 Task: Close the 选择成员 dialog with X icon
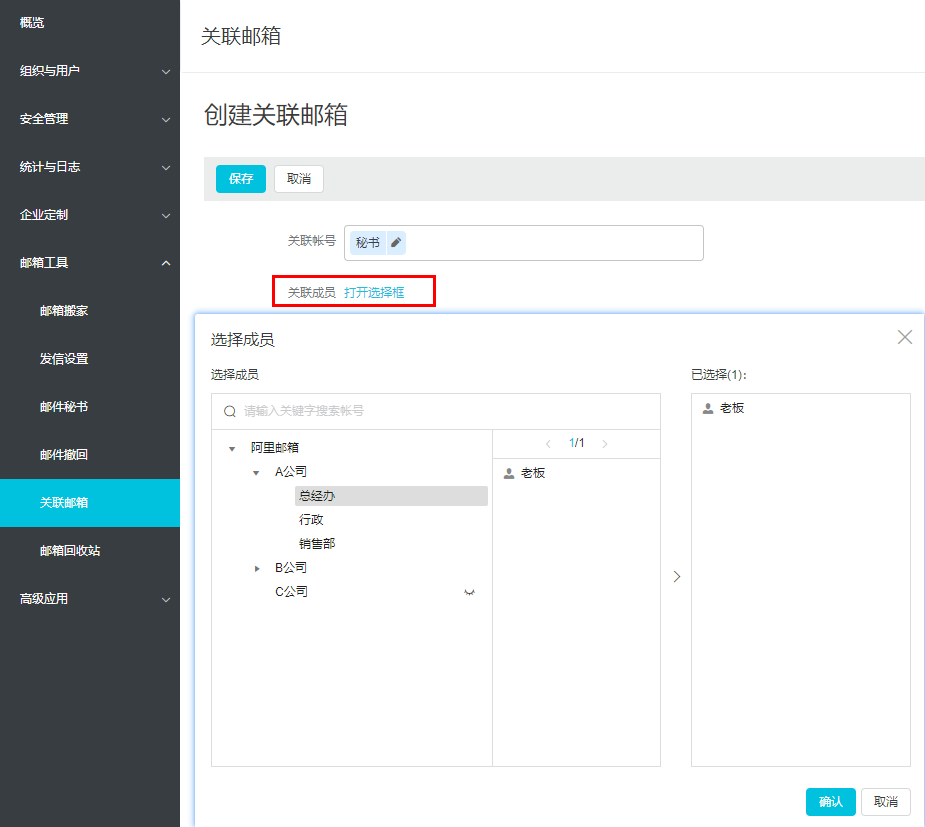pyautogui.click(x=904, y=338)
